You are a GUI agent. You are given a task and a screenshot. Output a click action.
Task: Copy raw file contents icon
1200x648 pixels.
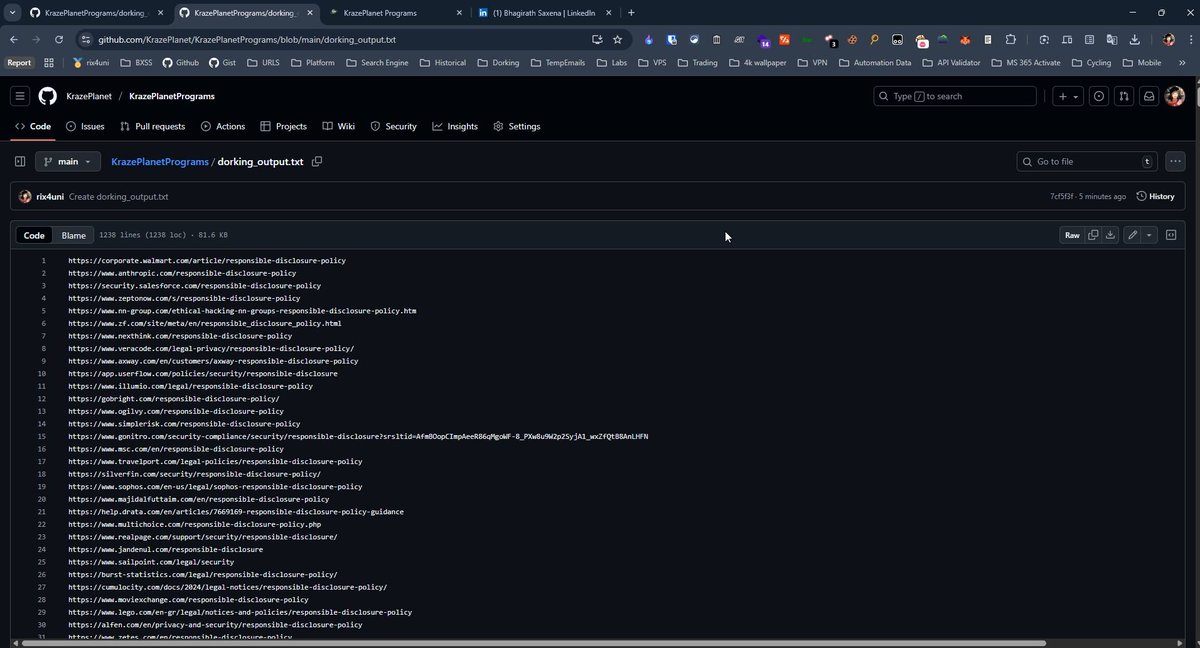click(x=1093, y=235)
